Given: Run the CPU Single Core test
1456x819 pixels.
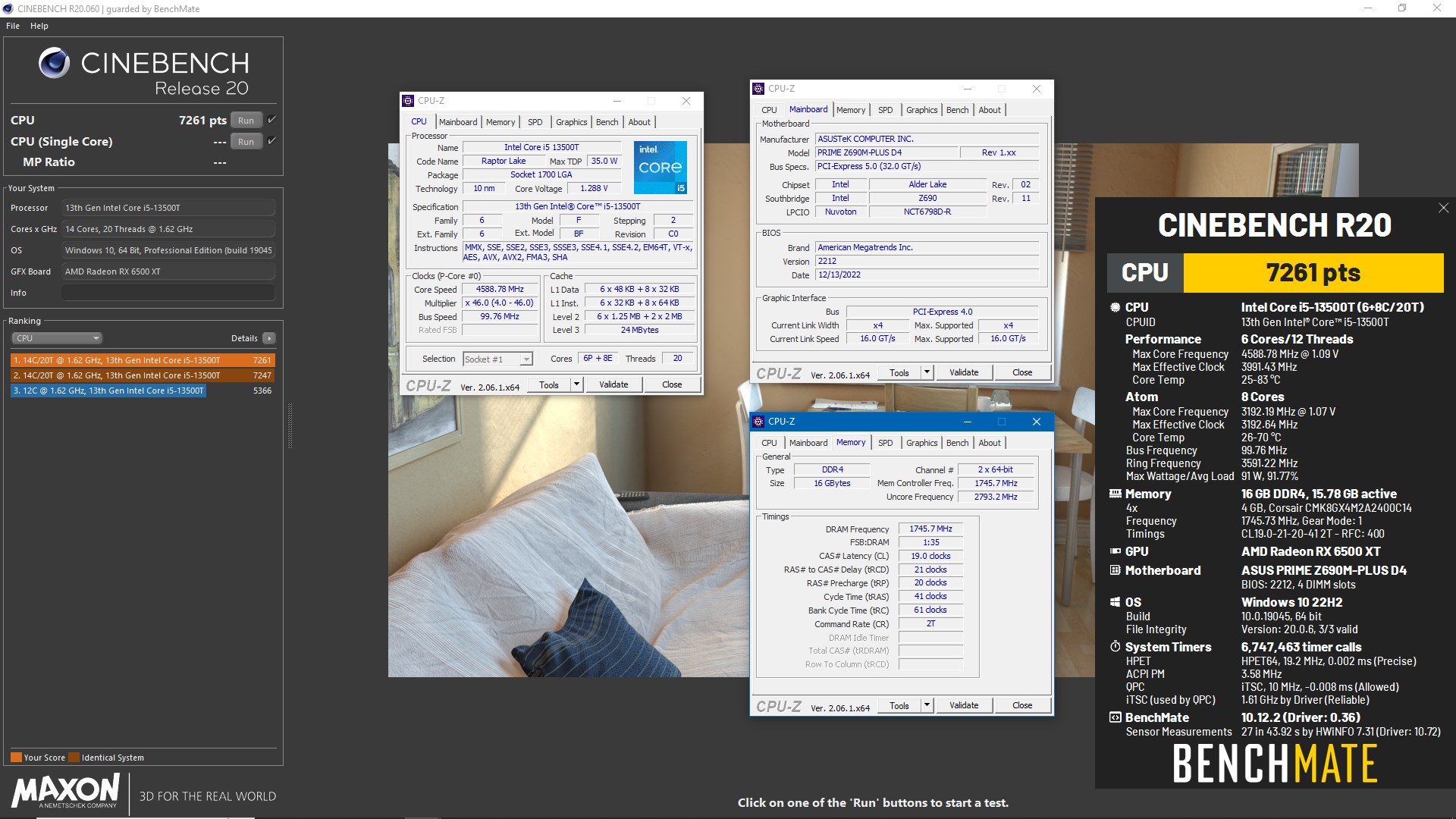Looking at the screenshot, I should 246,142.
